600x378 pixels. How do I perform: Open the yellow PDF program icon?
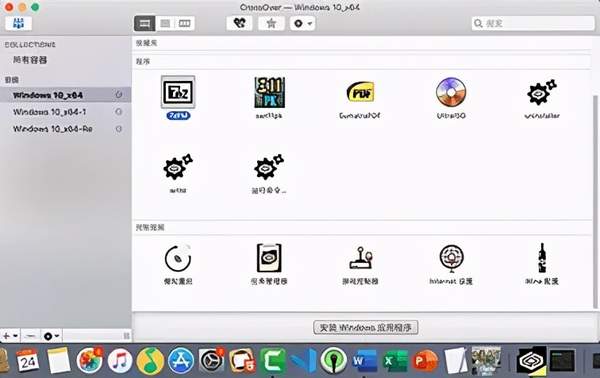[360, 92]
